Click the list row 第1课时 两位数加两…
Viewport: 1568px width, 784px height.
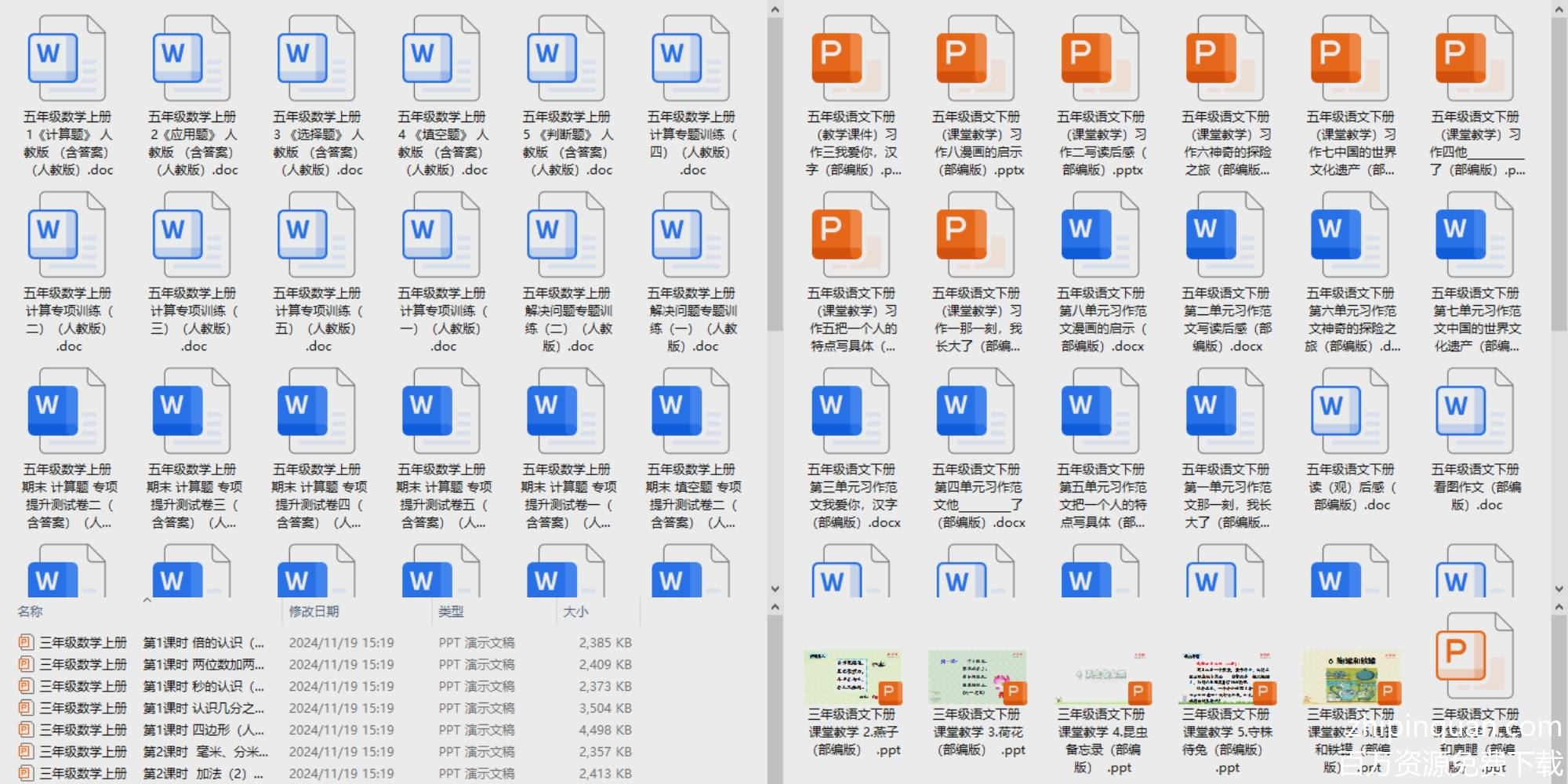(325, 665)
